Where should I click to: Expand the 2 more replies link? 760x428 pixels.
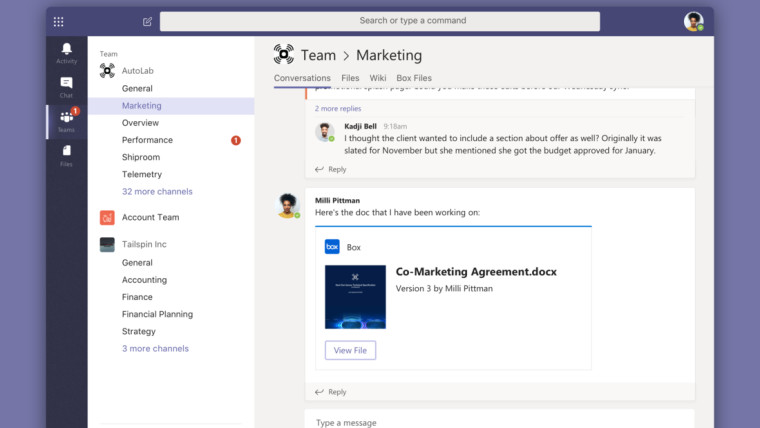[338, 109]
